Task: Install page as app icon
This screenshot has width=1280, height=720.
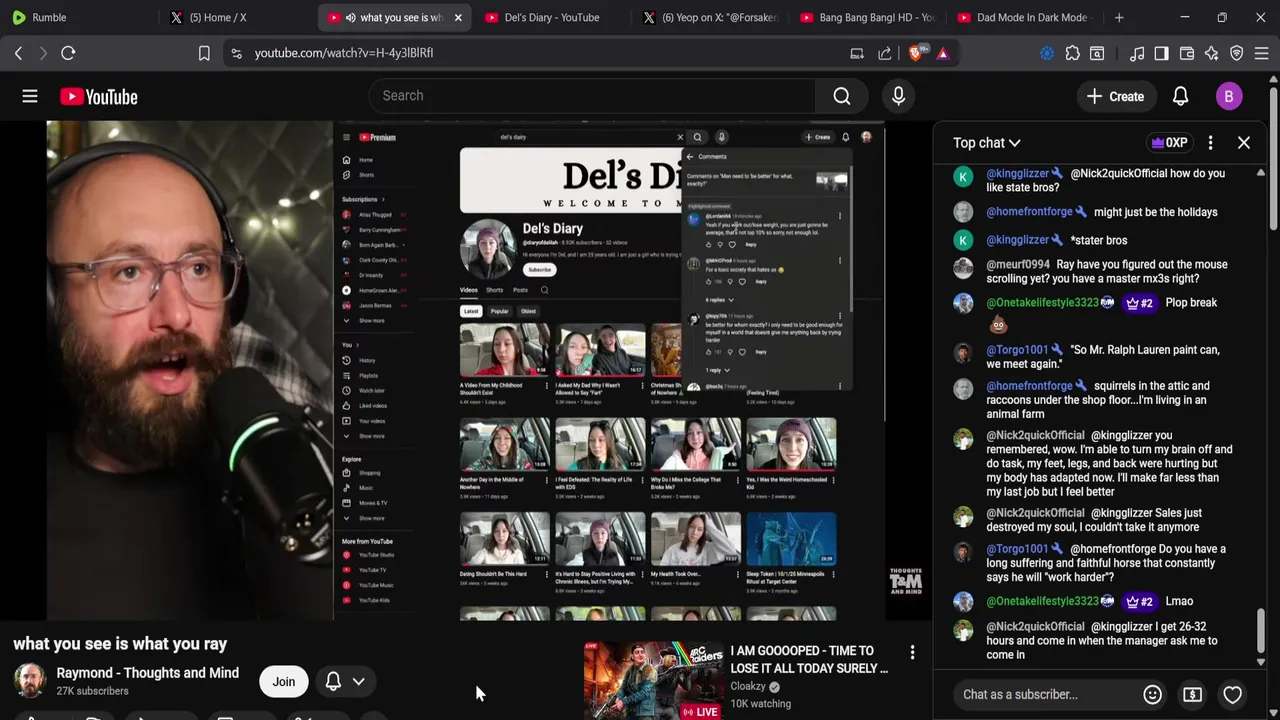Action: [857, 53]
